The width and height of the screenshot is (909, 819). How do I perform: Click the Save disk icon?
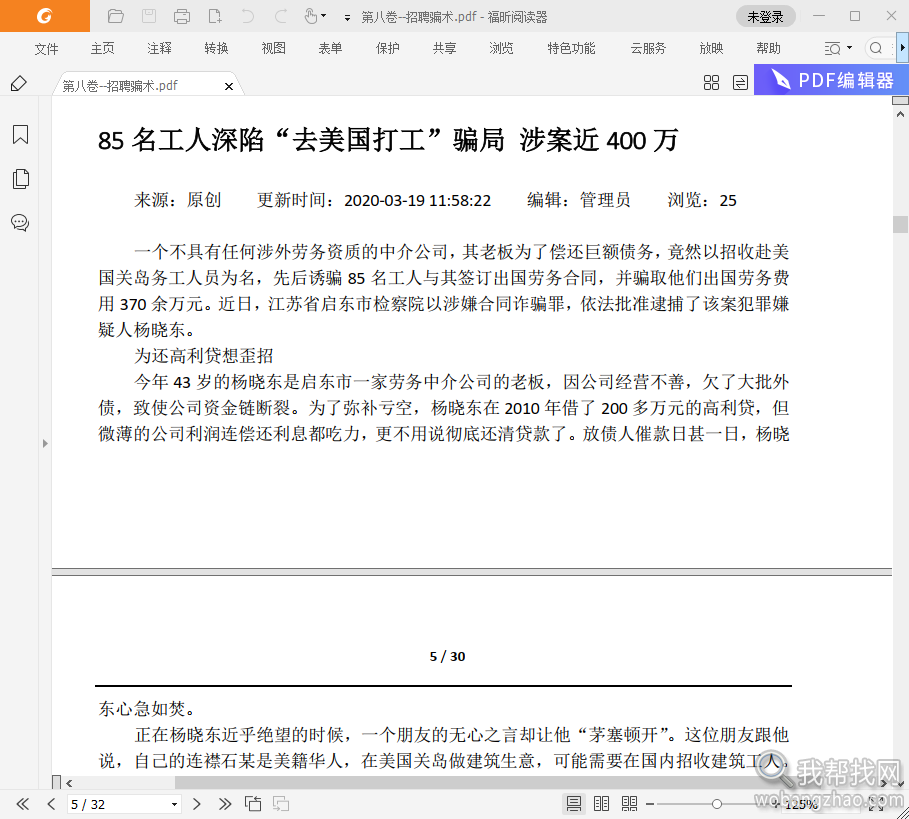point(149,16)
